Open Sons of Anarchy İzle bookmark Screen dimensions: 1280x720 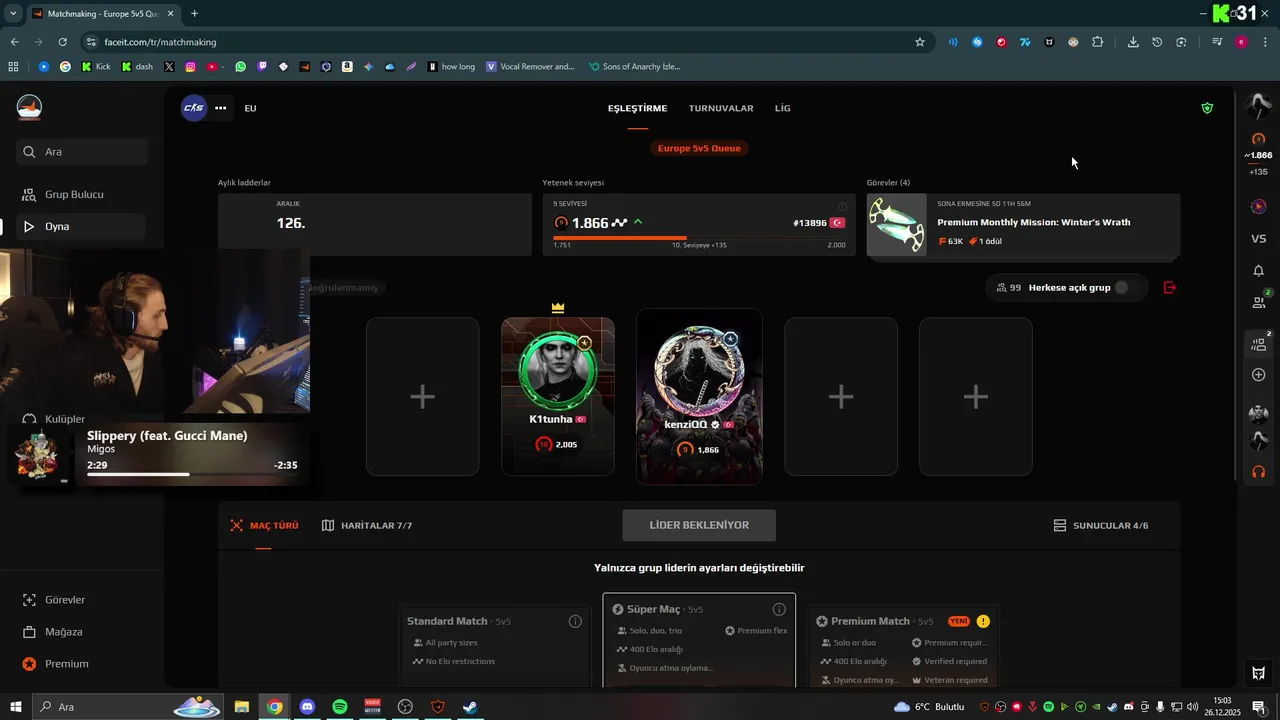(634, 67)
